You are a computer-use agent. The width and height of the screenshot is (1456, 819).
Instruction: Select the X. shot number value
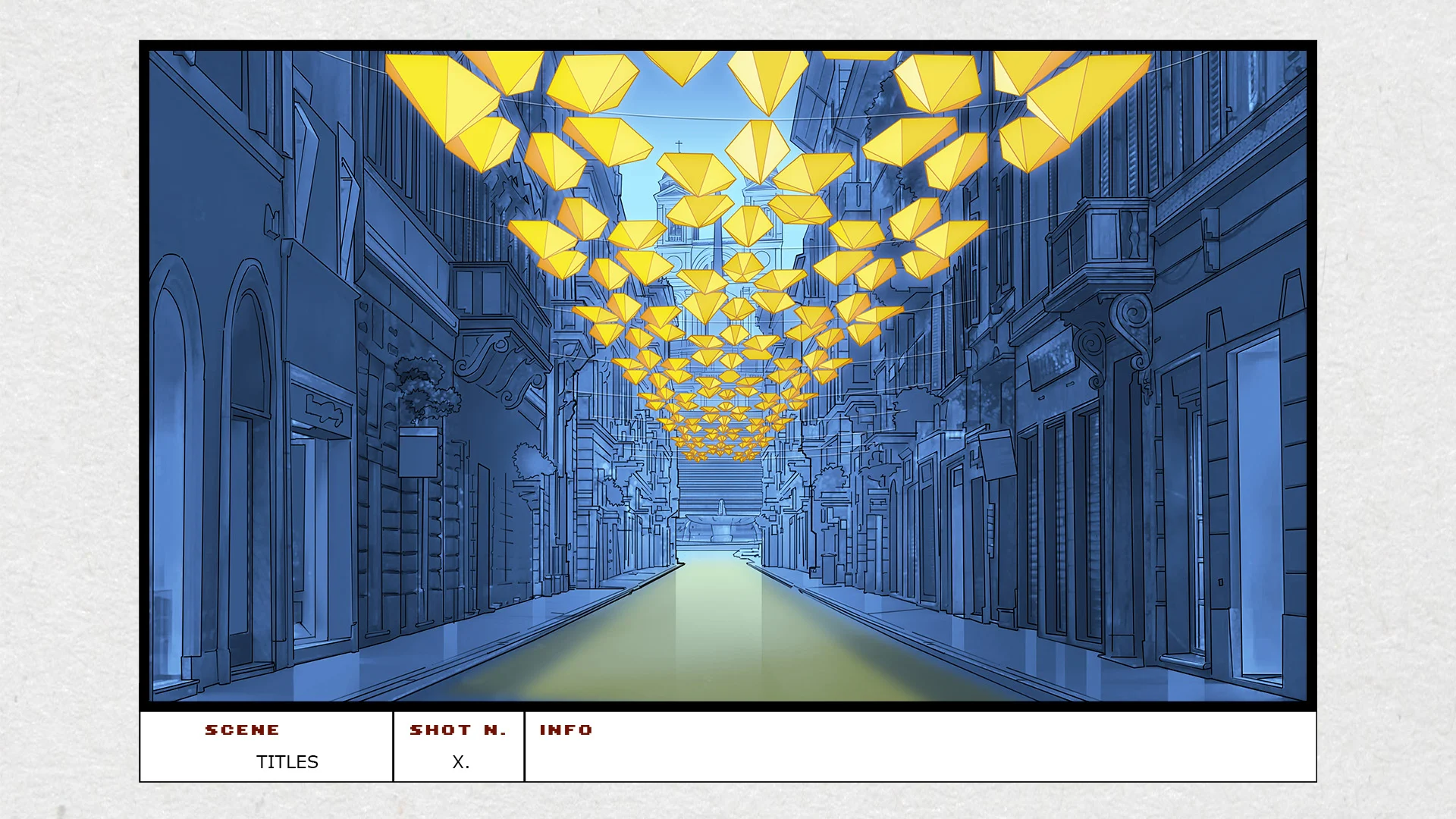click(460, 762)
